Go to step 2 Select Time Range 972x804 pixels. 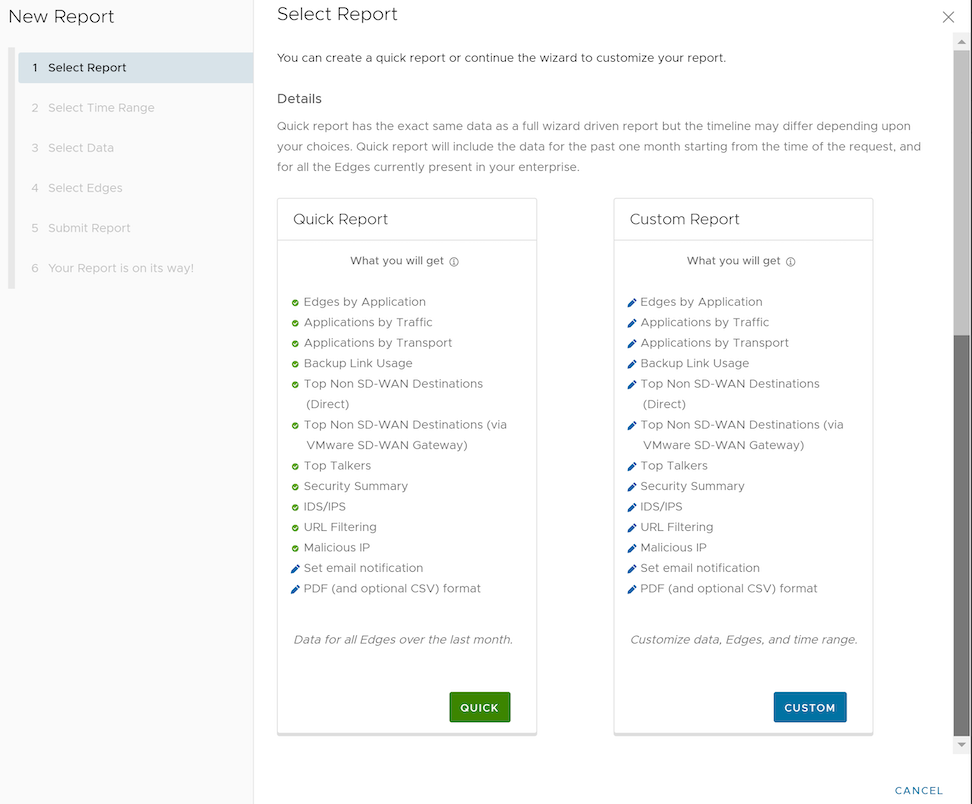point(101,108)
